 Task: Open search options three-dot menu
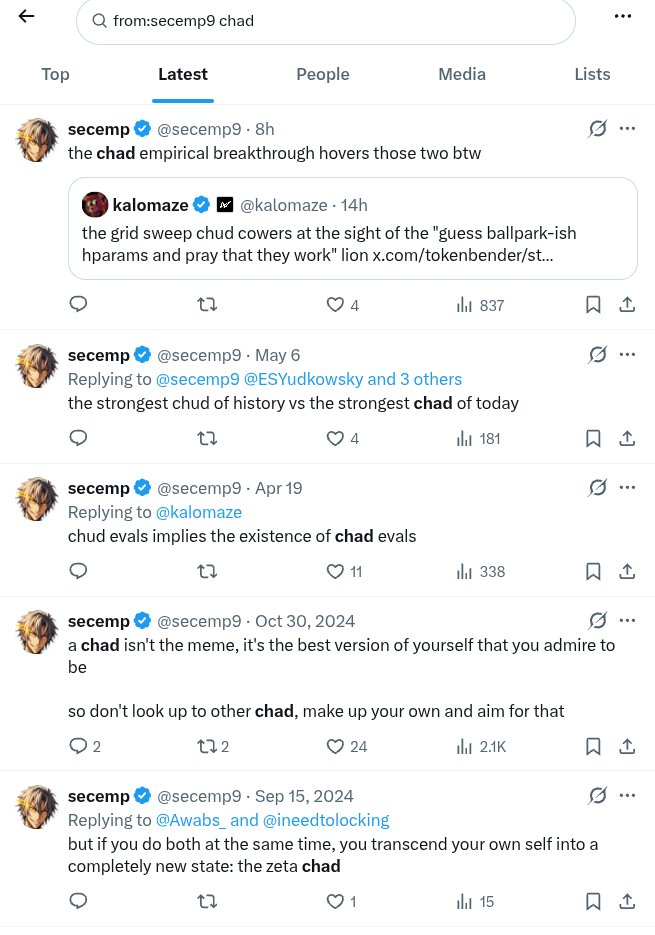pos(623,16)
